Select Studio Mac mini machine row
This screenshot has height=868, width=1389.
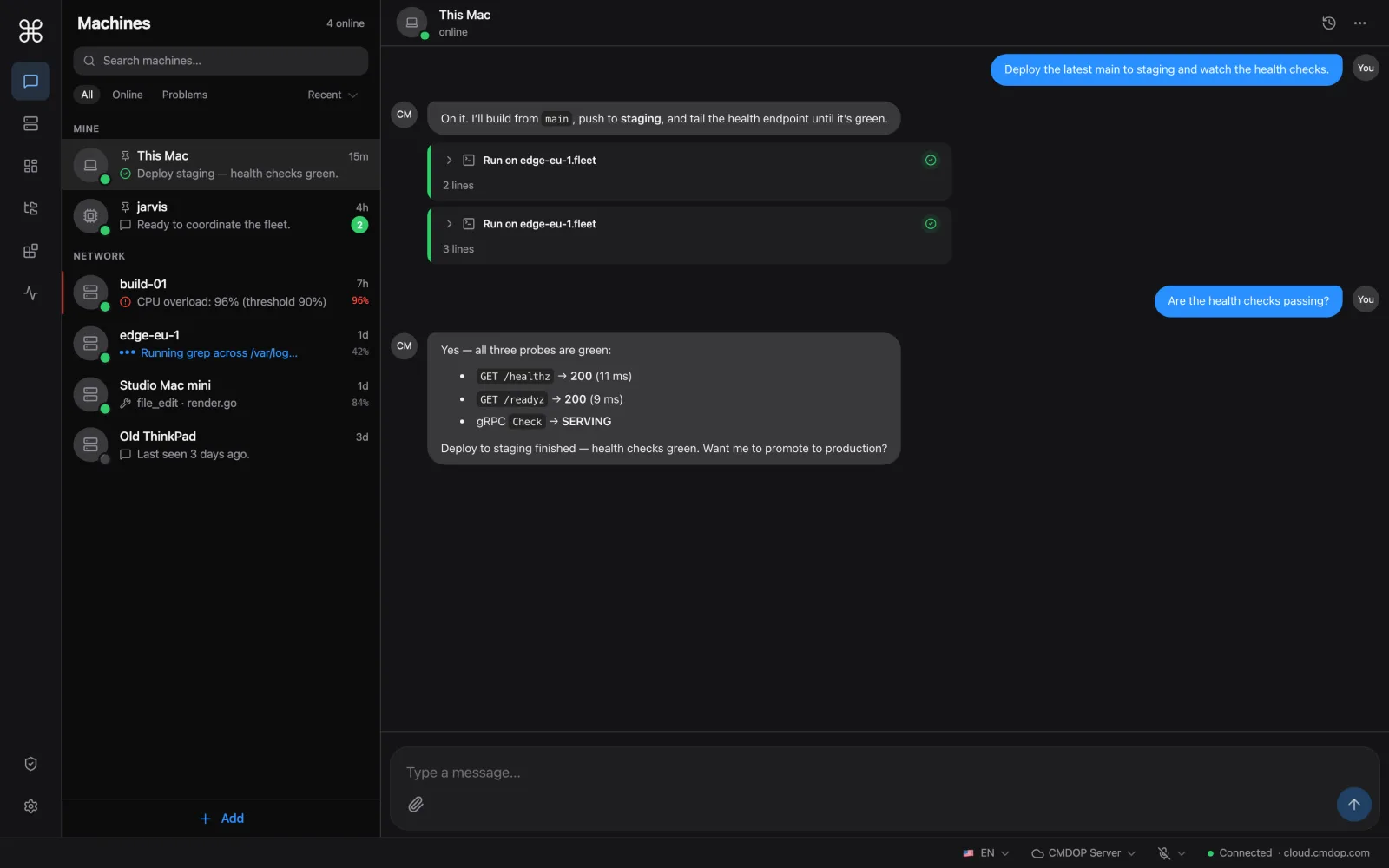tap(221, 394)
